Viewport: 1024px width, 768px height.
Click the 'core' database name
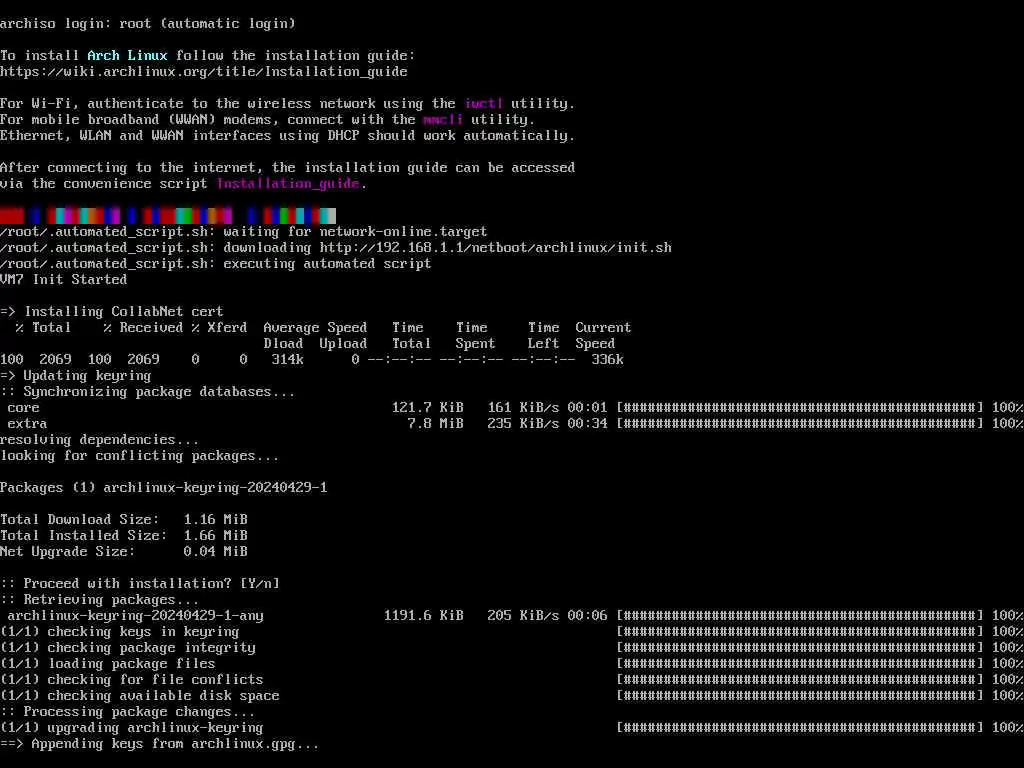[x=24, y=408]
